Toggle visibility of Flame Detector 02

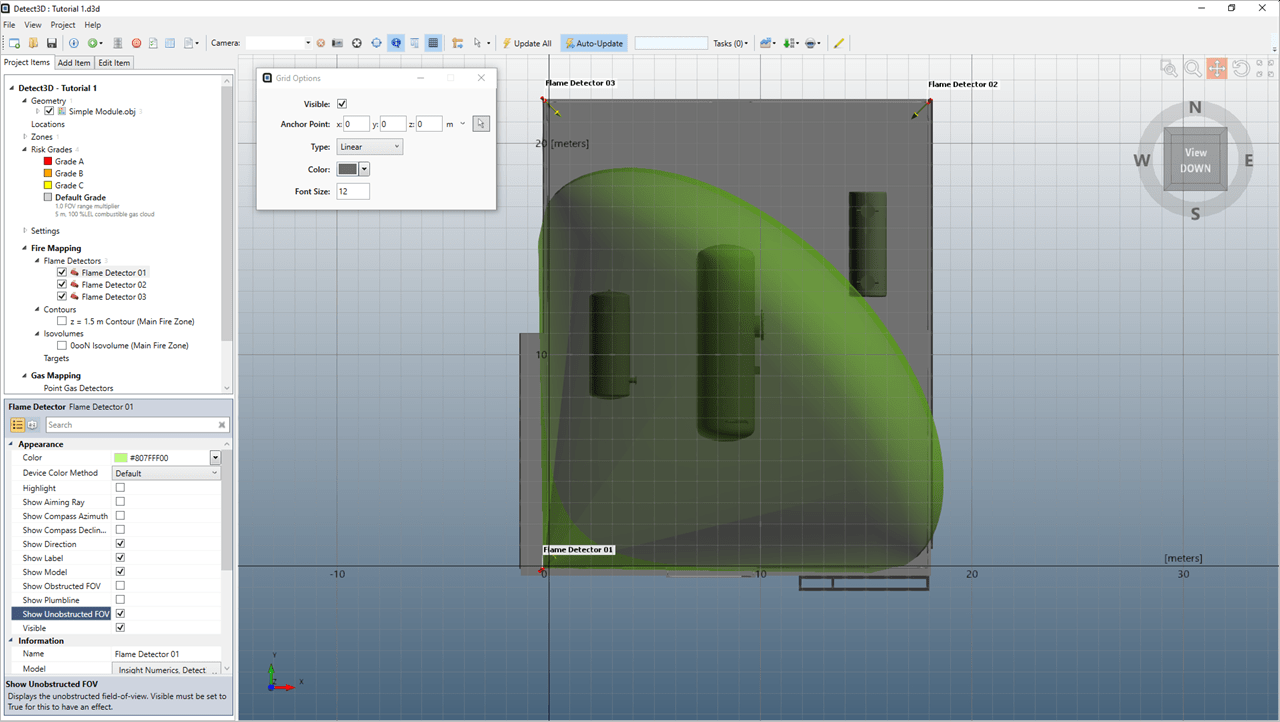[62, 285]
